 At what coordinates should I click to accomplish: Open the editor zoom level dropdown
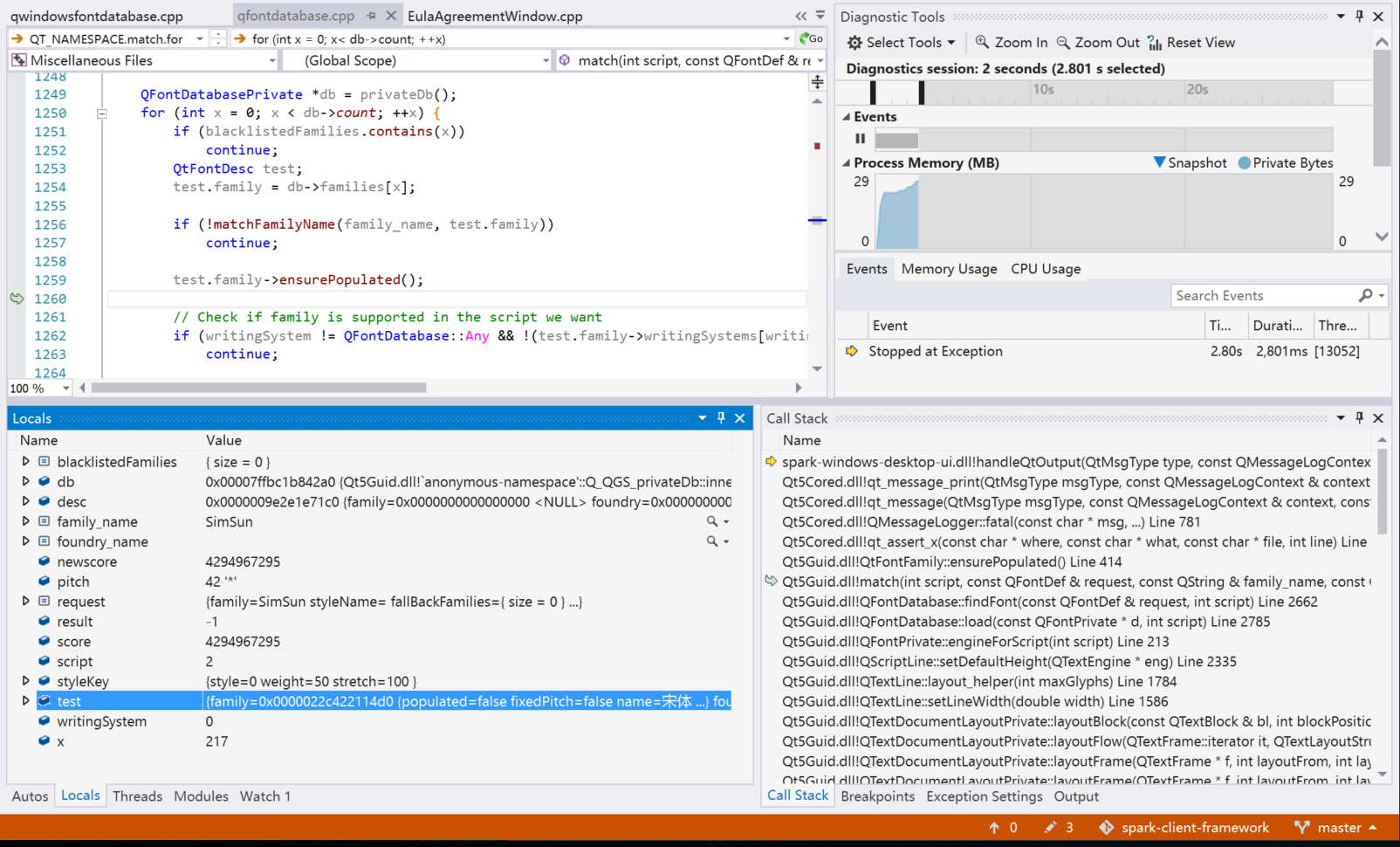pos(65,389)
